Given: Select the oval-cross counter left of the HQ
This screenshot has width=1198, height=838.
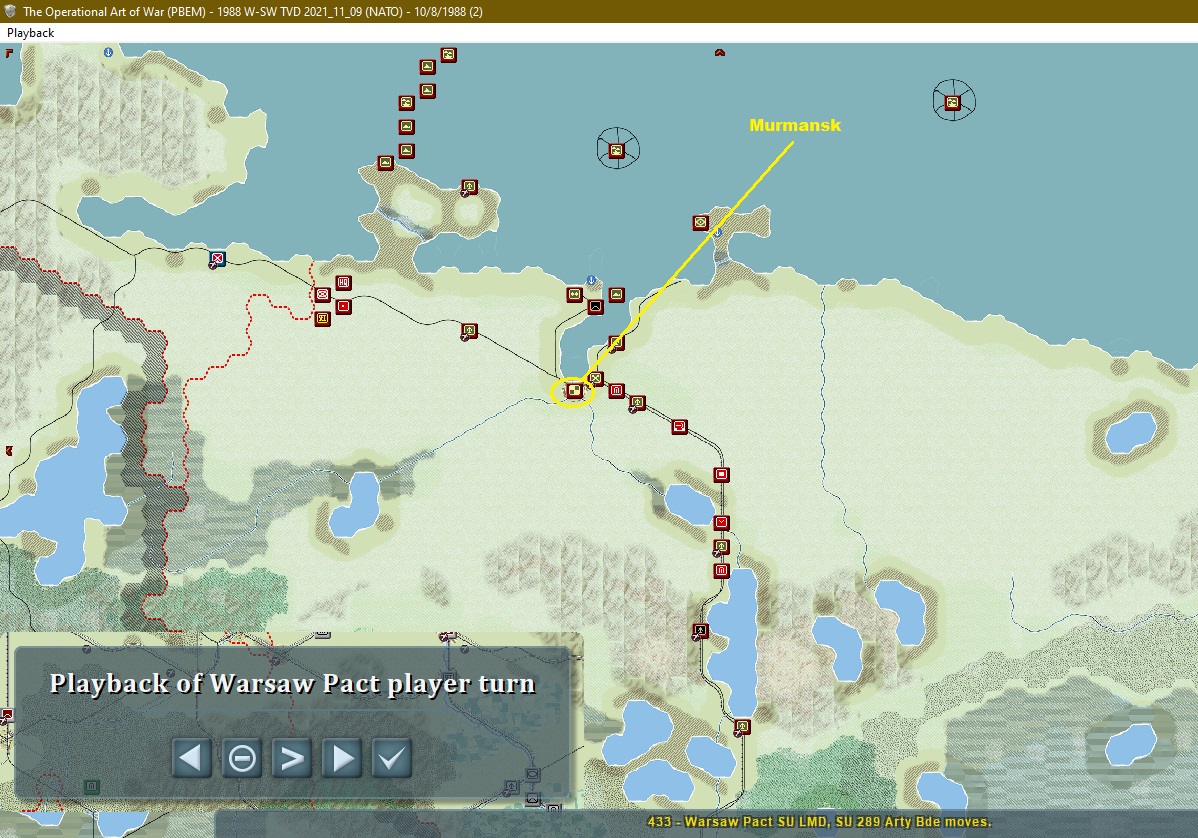Looking at the screenshot, I should 322,294.
